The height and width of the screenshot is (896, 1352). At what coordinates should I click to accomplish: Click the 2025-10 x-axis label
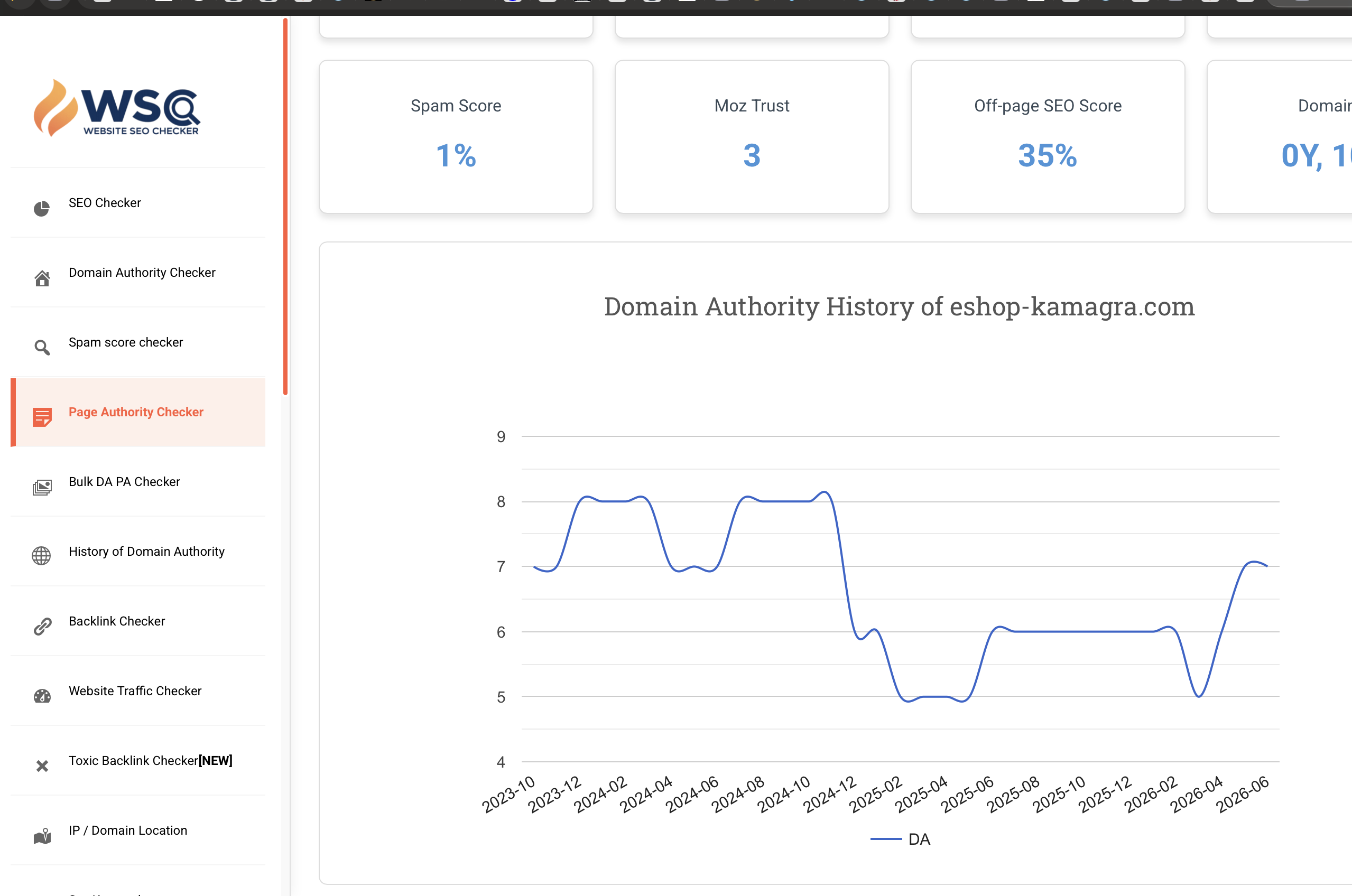[x=1059, y=794]
